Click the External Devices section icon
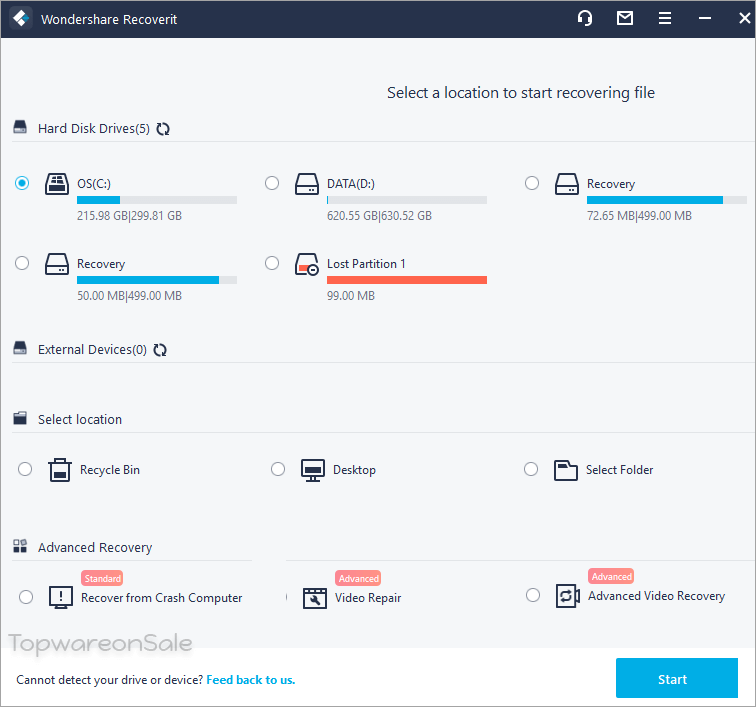The width and height of the screenshot is (756, 707). [x=20, y=348]
